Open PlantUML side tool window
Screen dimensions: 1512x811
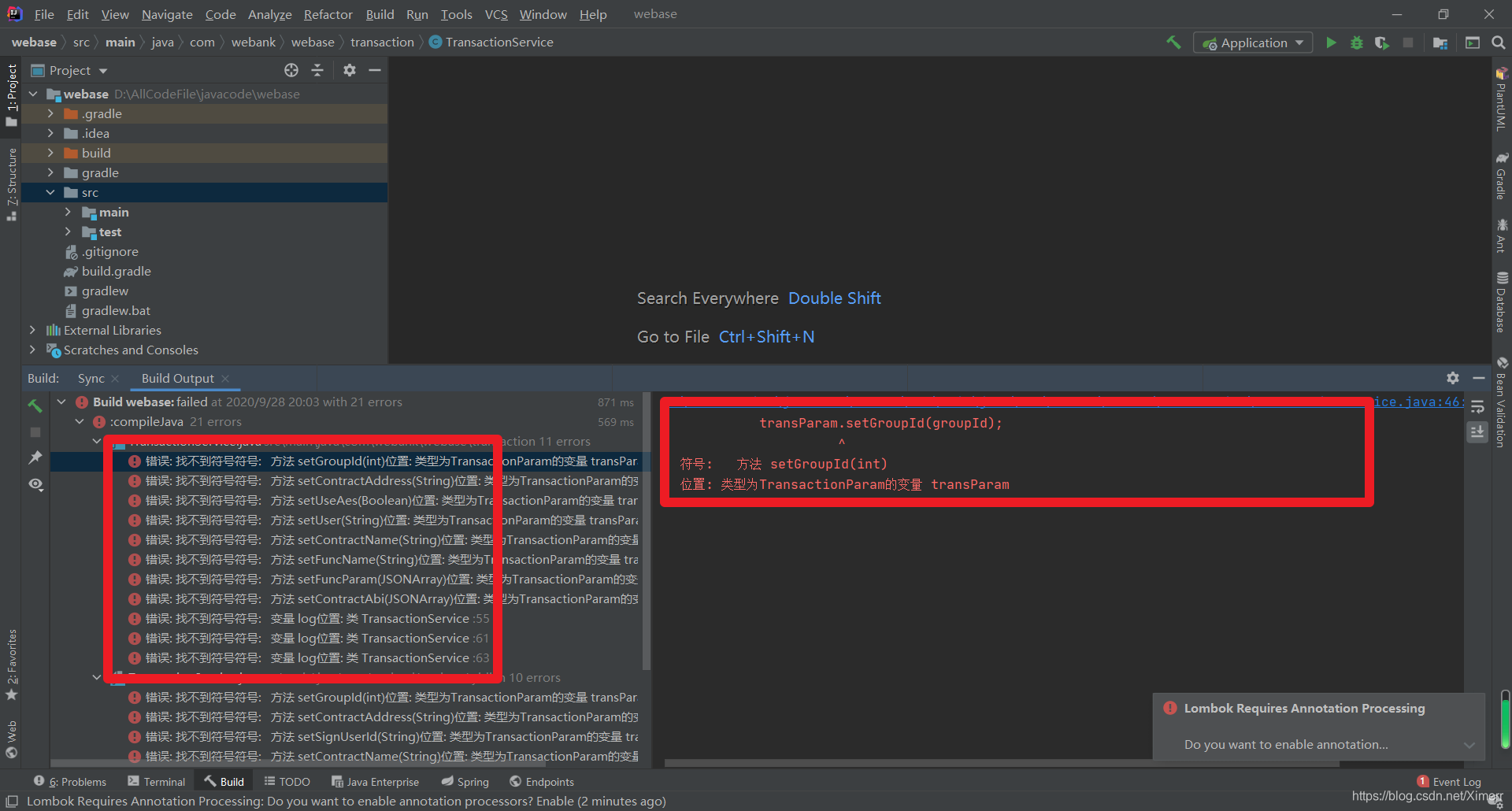click(1501, 98)
